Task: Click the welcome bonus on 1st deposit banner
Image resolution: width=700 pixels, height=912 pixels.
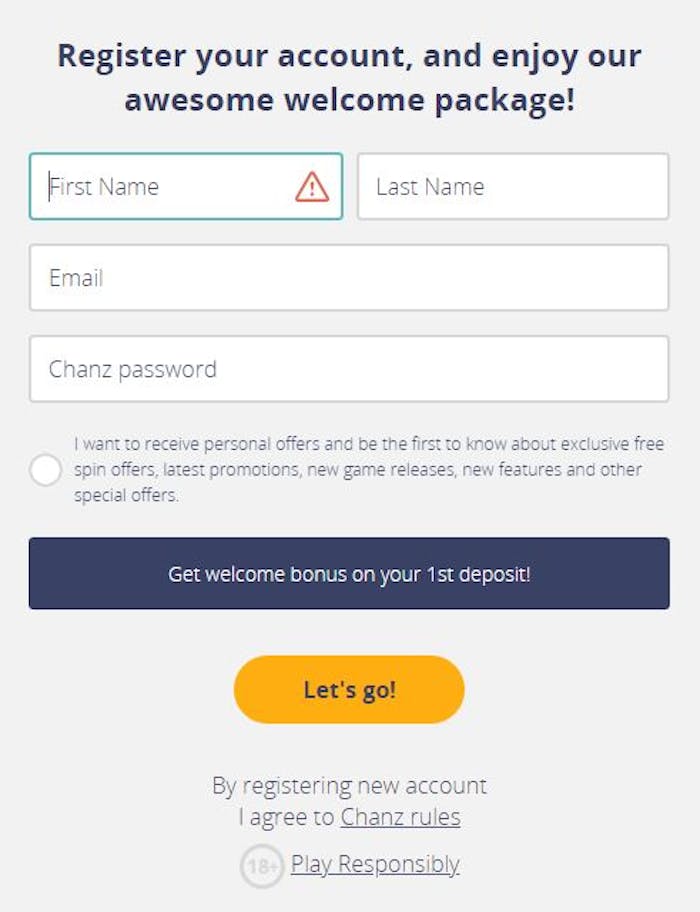Action: point(349,573)
